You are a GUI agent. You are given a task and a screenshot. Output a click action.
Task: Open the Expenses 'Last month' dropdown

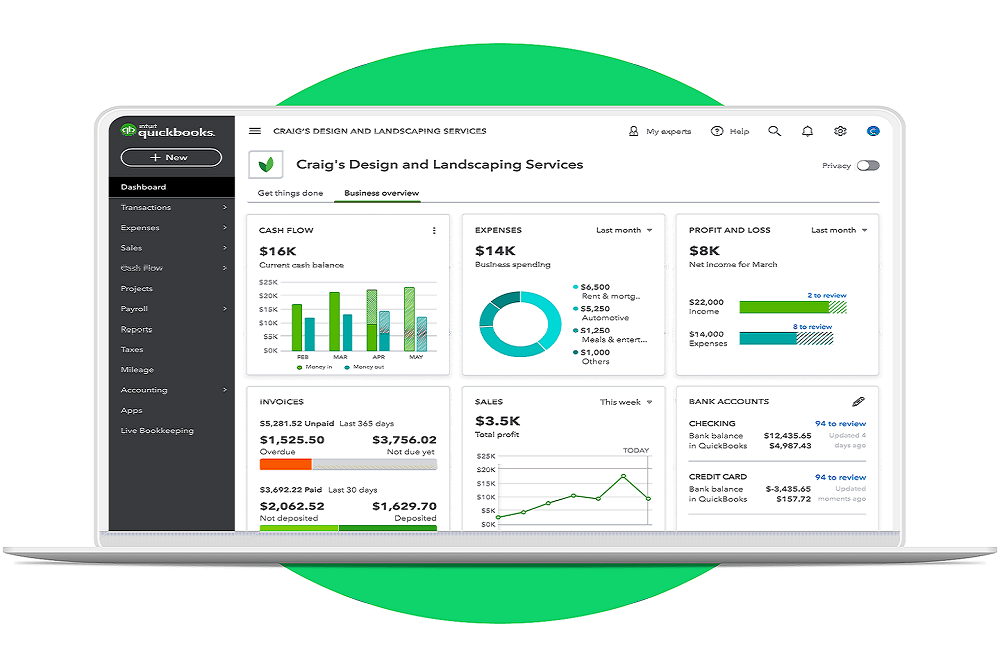pos(623,230)
